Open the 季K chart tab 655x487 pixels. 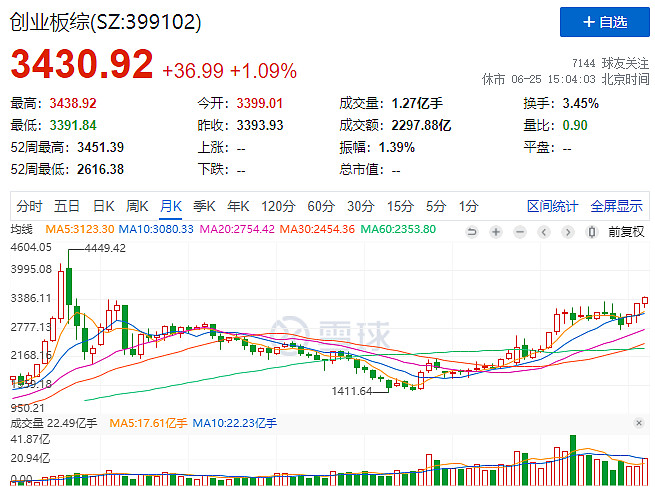204,206
